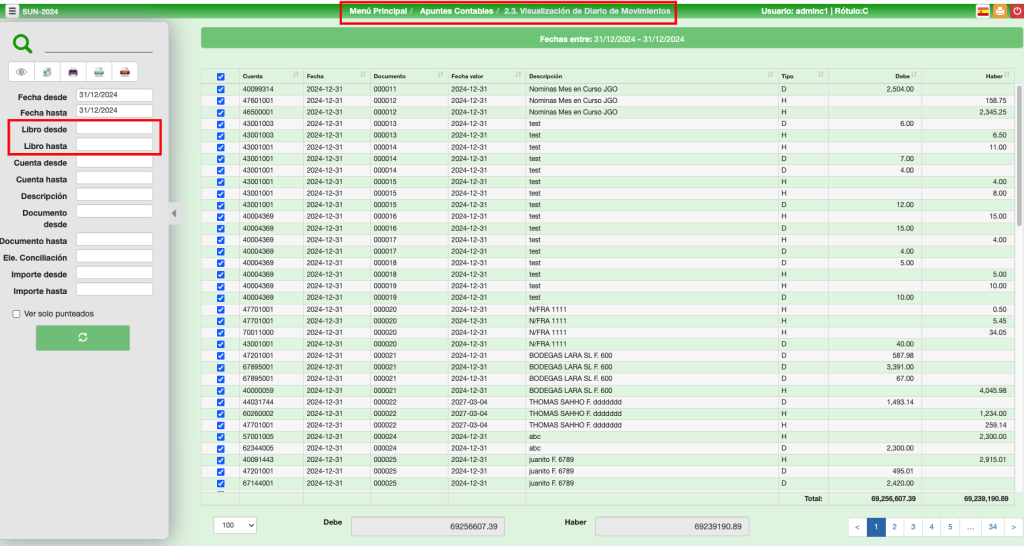This screenshot has width=1024, height=546.
Task: Click the green magnifying glass search icon
Action: (x=22, y=43)
